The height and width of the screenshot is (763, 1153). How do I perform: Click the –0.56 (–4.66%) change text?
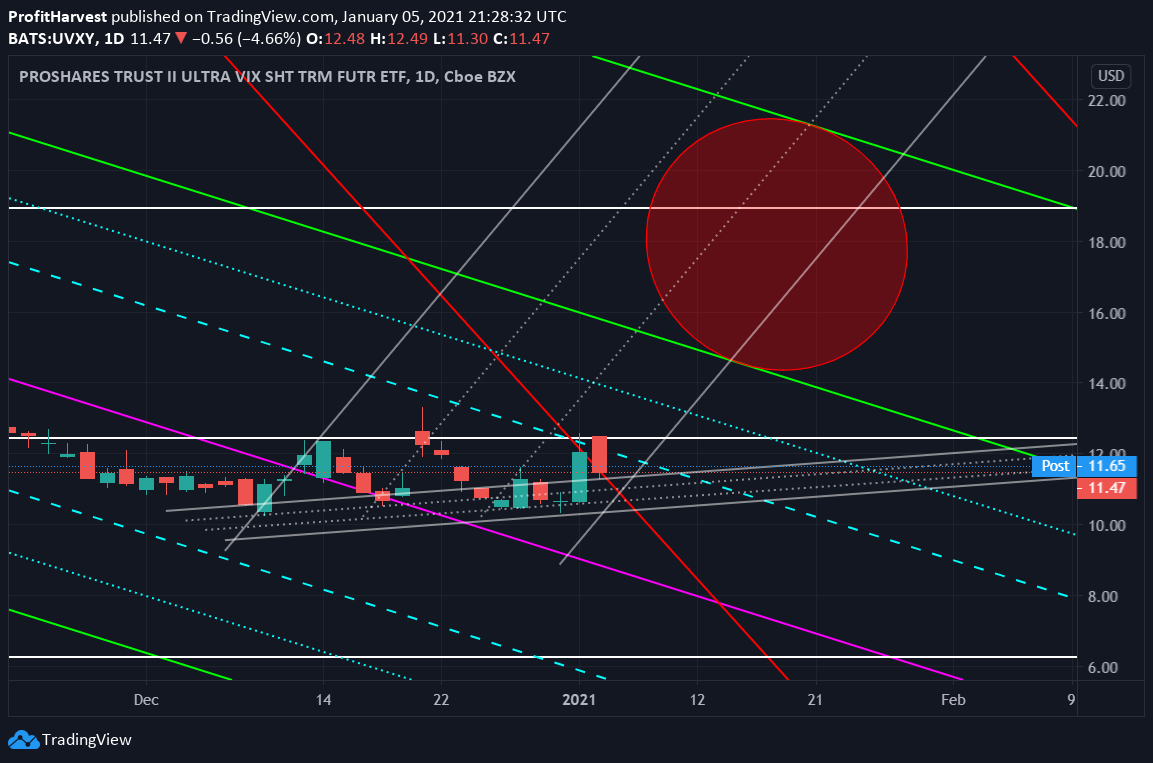pos(246,38)
